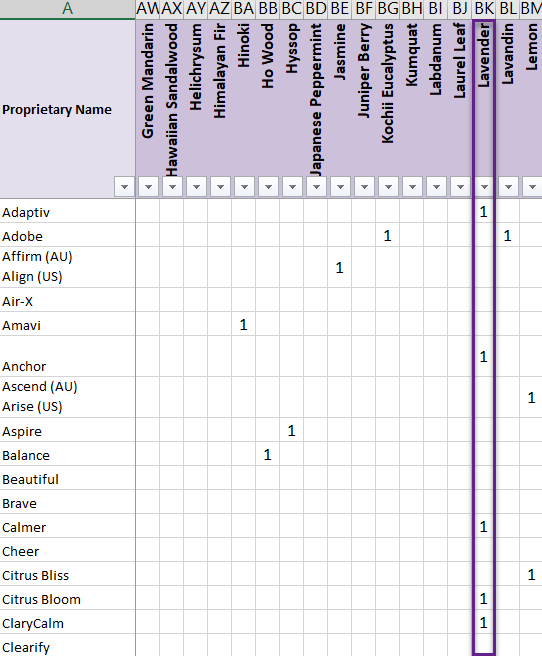Open the Jasmine column filter dropdown
The width and height of the screenshot is (542, 656).
pyautogui.click(x=340, y=187)
